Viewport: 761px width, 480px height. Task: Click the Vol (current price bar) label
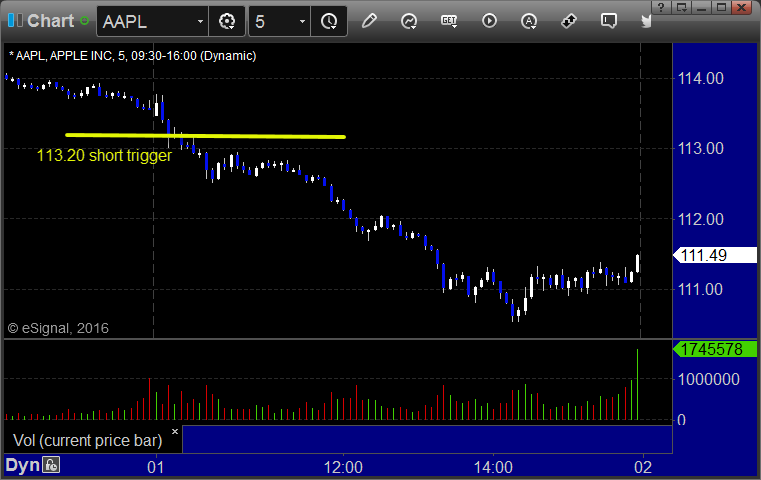[87, 440]
